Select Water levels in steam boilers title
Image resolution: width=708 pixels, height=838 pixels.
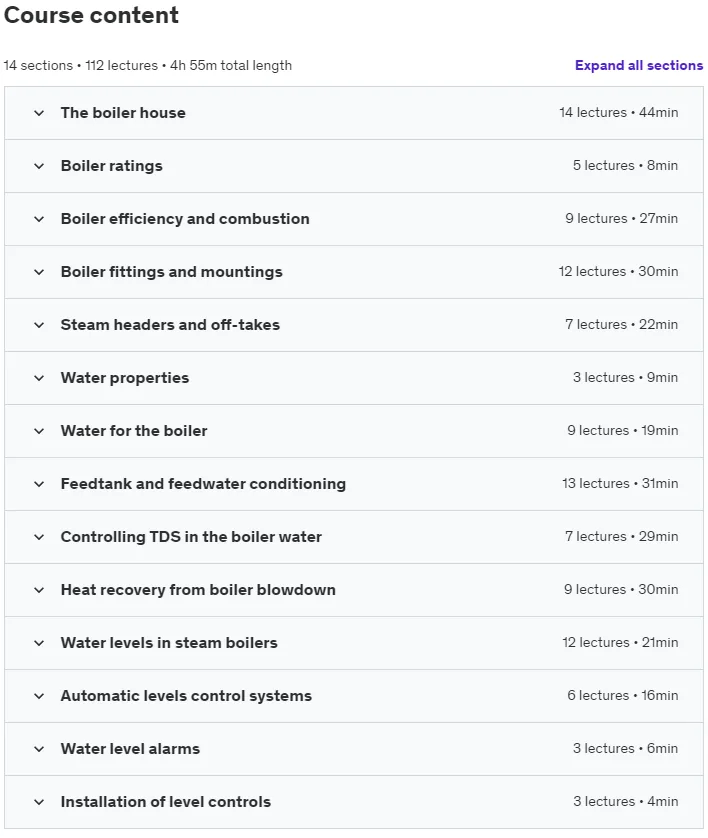tap(169, 642)
